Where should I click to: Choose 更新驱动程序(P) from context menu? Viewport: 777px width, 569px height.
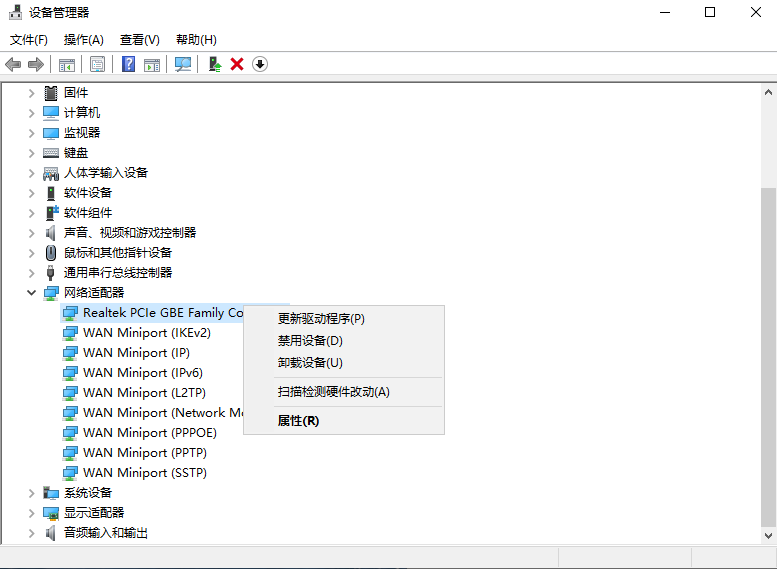321,319
